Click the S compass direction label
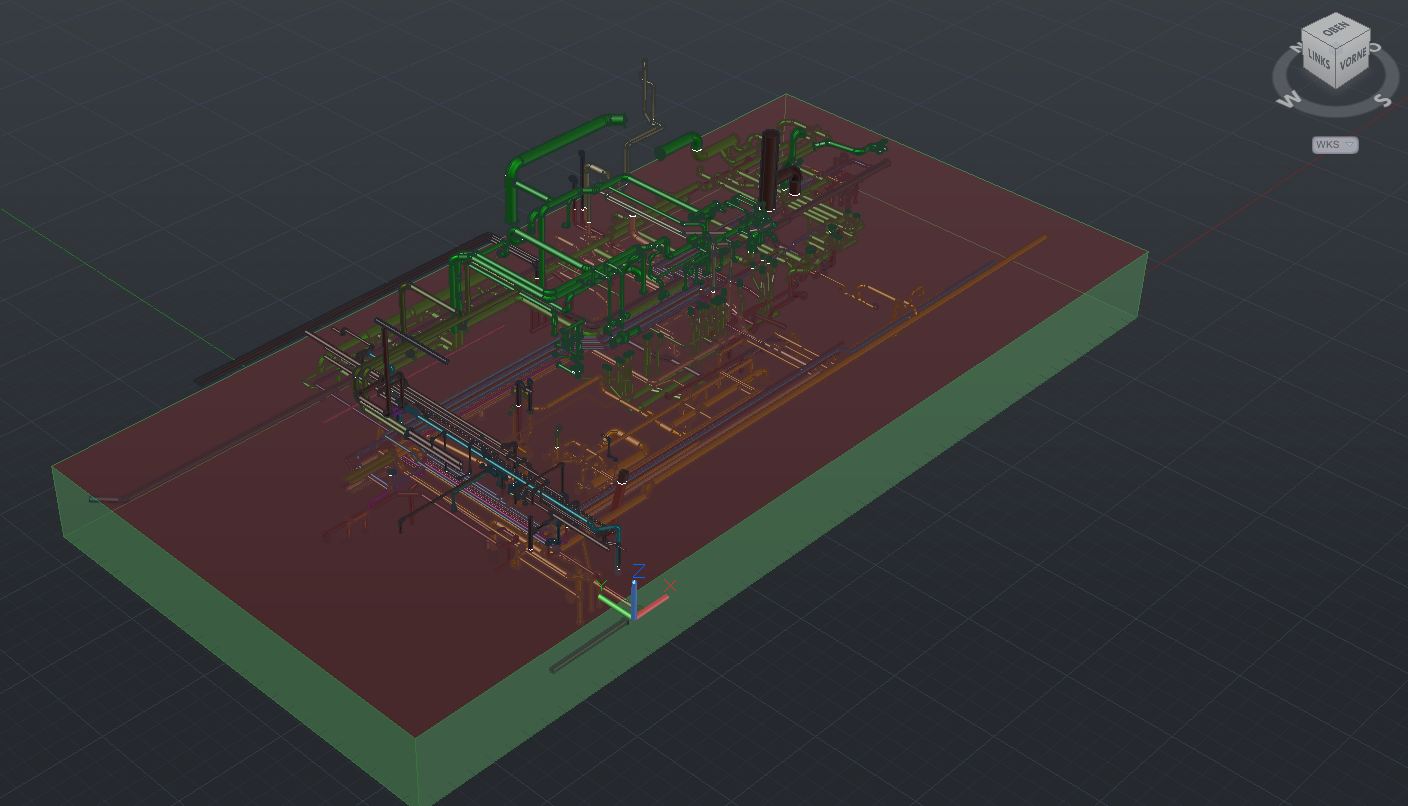 pos(1383,99)
